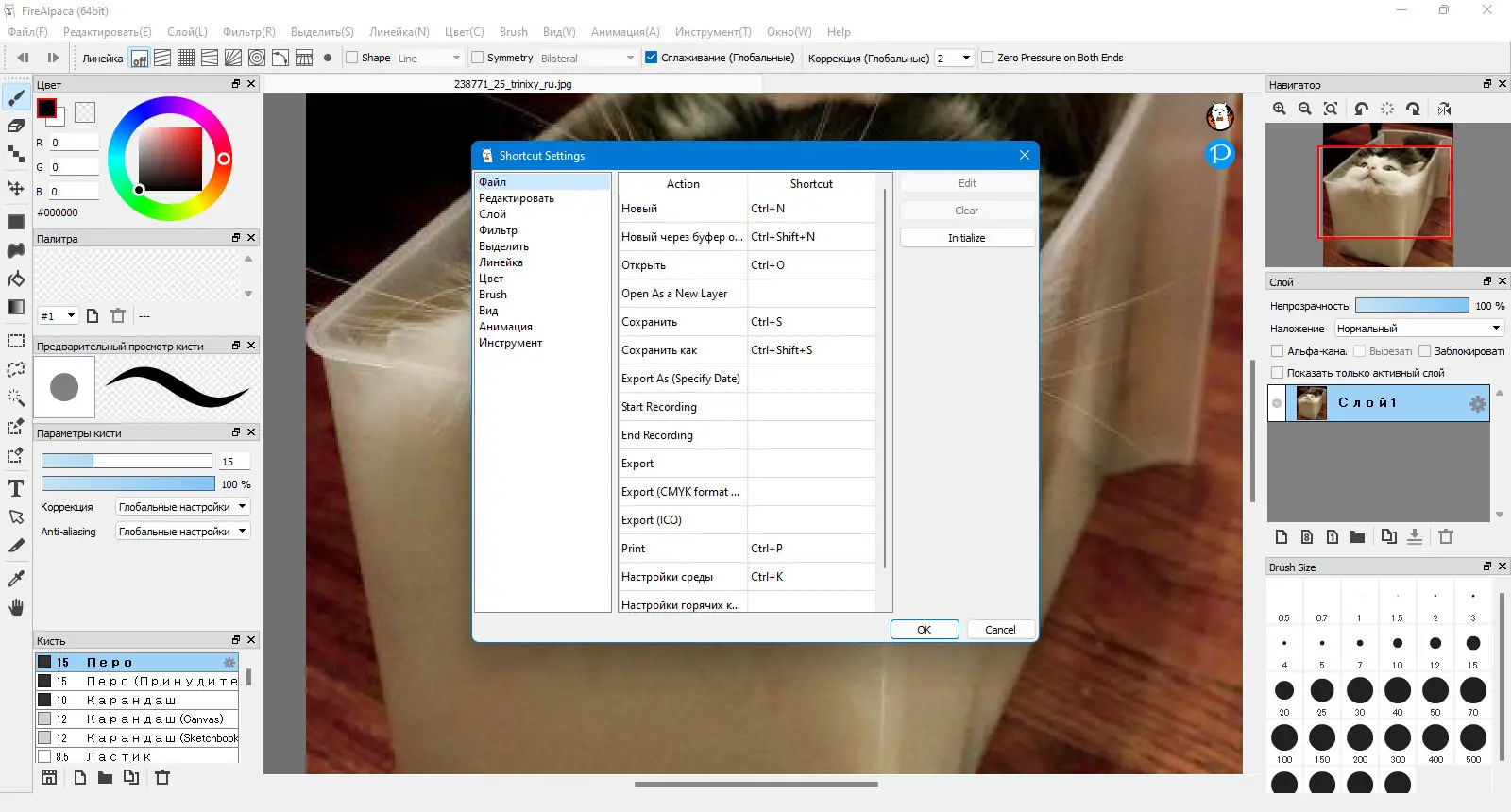Open the Слой(L) menu
Screen dimensions: 1511x812
pyautogui.click(x=187, y=31)
